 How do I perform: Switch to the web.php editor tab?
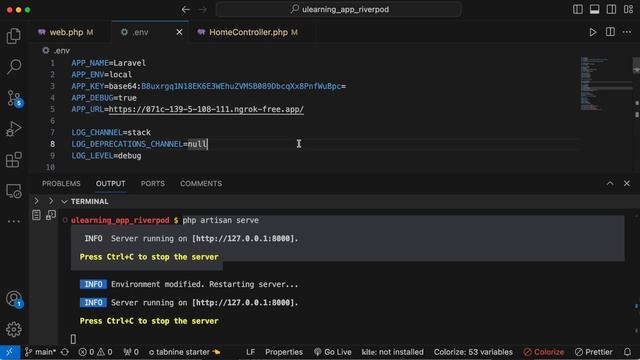click(66, 32)
